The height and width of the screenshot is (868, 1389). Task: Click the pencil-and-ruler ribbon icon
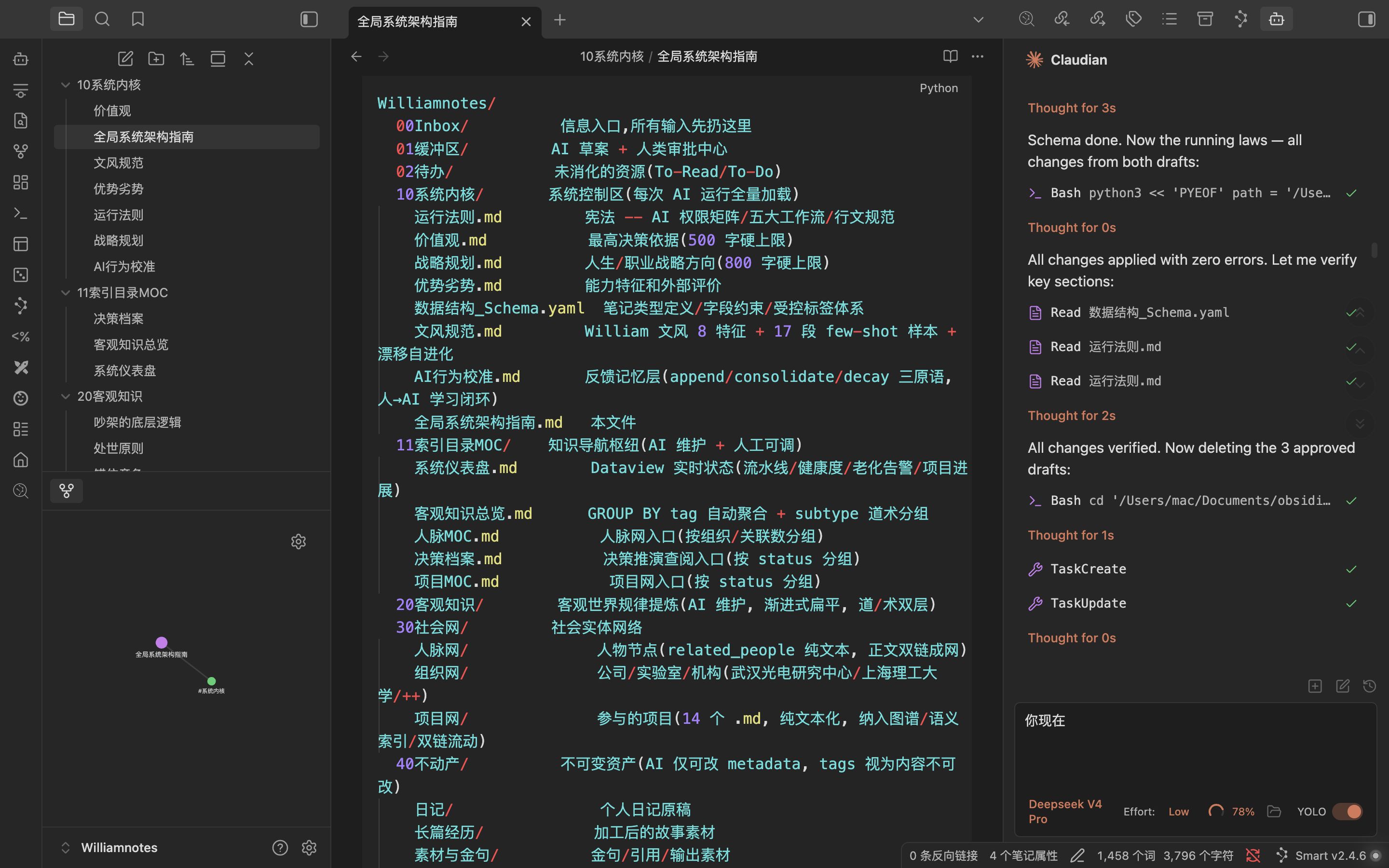(21, 367)
